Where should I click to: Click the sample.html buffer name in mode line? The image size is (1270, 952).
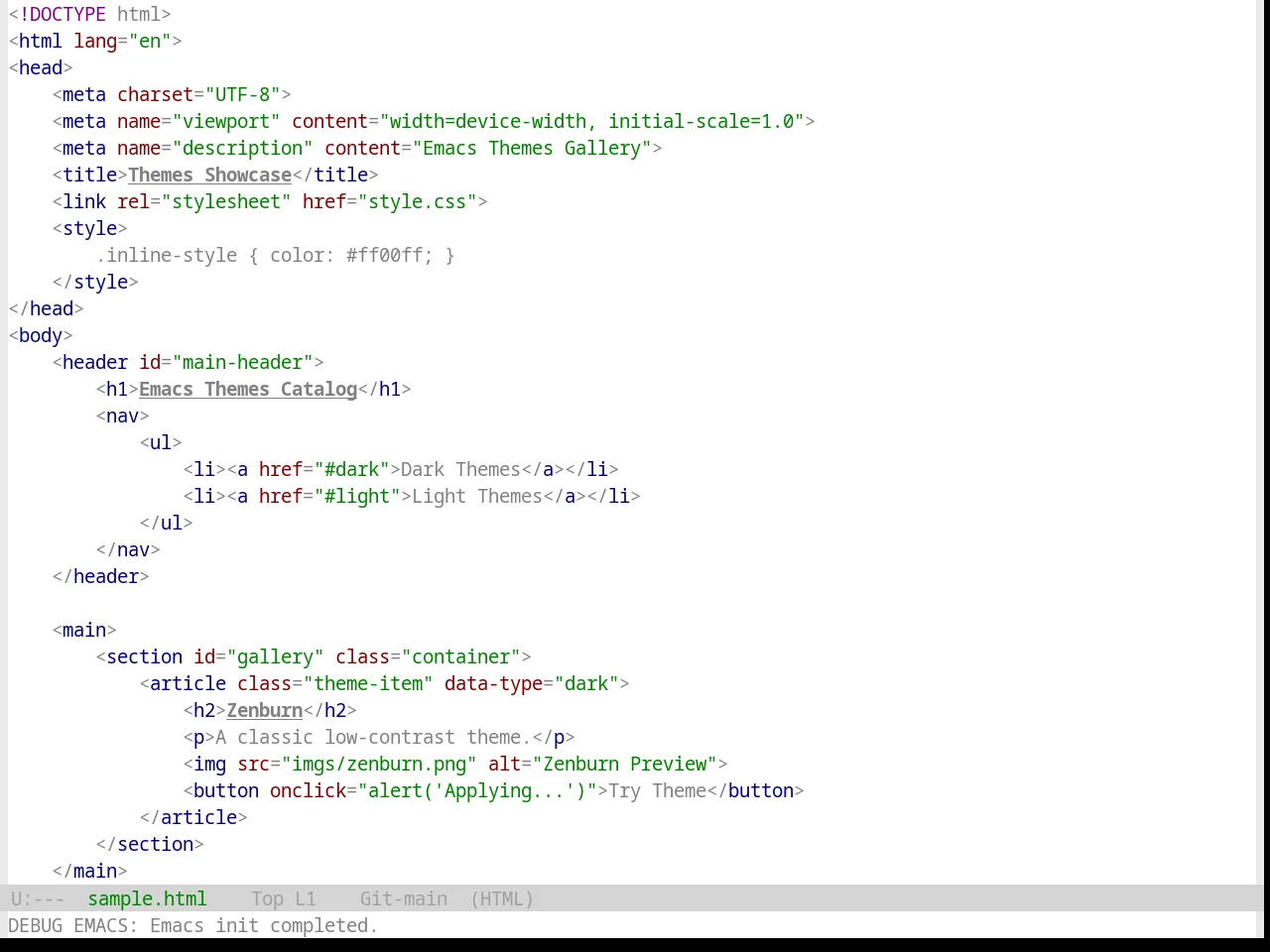click(x=147, y=899)
